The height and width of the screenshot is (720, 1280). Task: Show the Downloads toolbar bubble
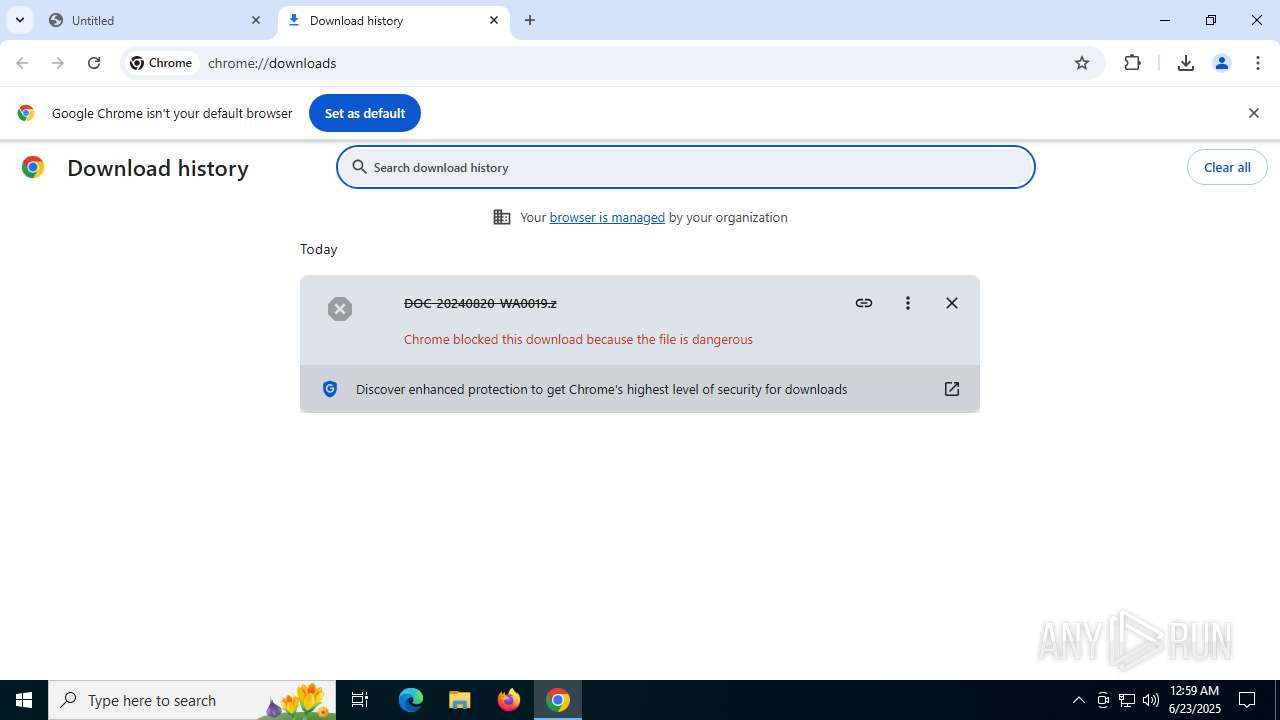[x=1186, y=63]
